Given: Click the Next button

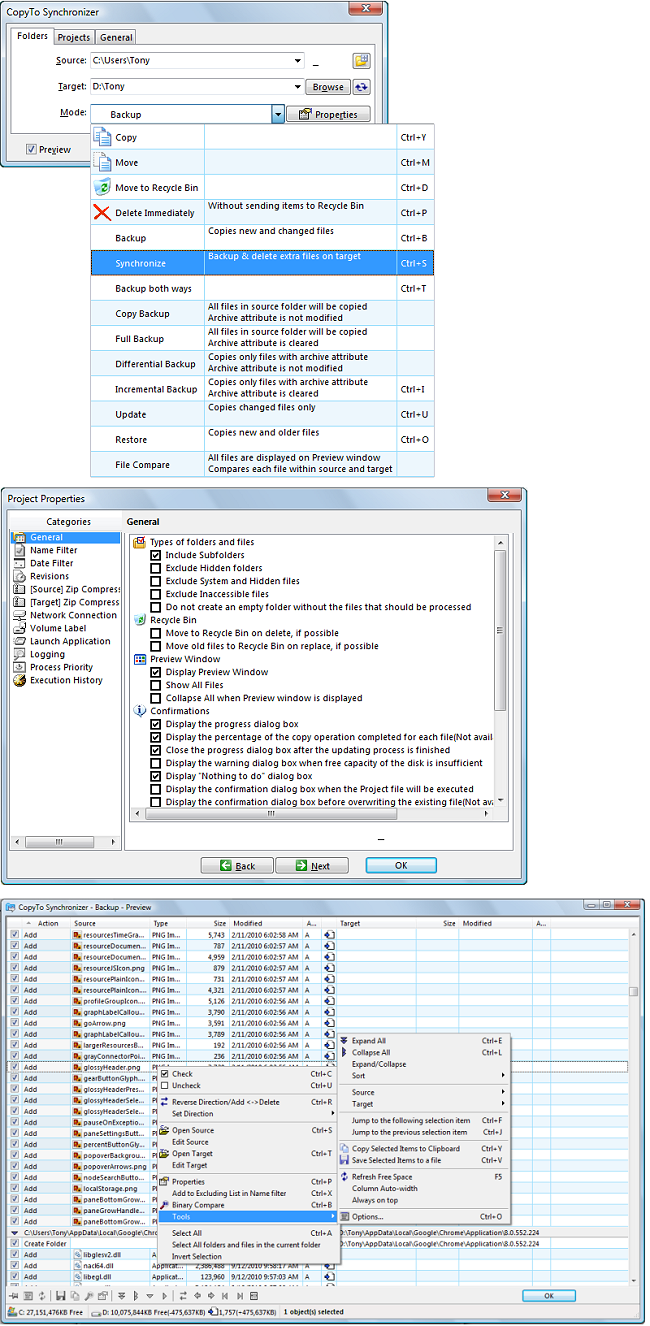Looking at the screenshot, I should [x=311, y=866].
